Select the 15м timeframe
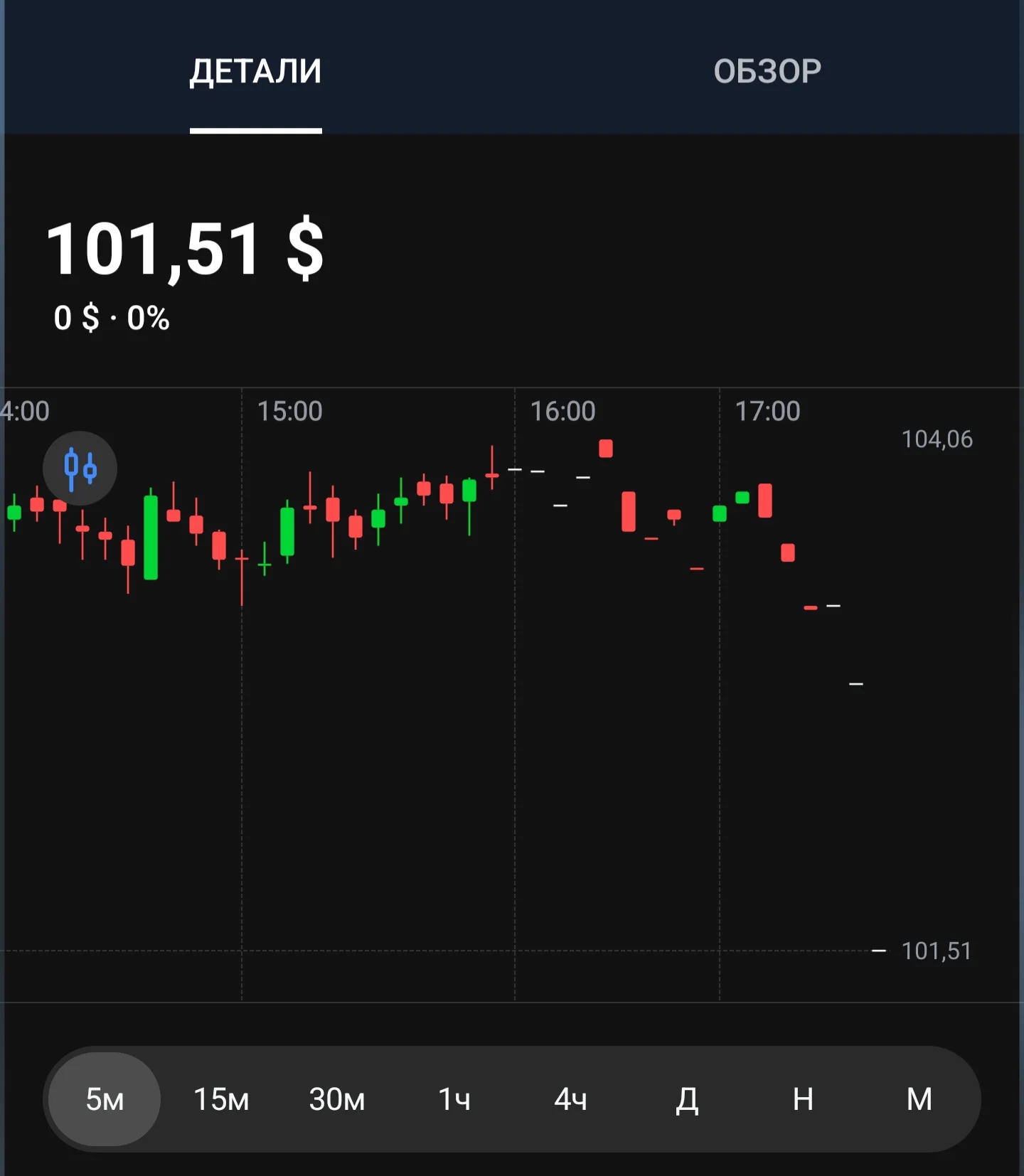The height and width of the screenshot is (1176, 1024). click(x=221, y=1099)
